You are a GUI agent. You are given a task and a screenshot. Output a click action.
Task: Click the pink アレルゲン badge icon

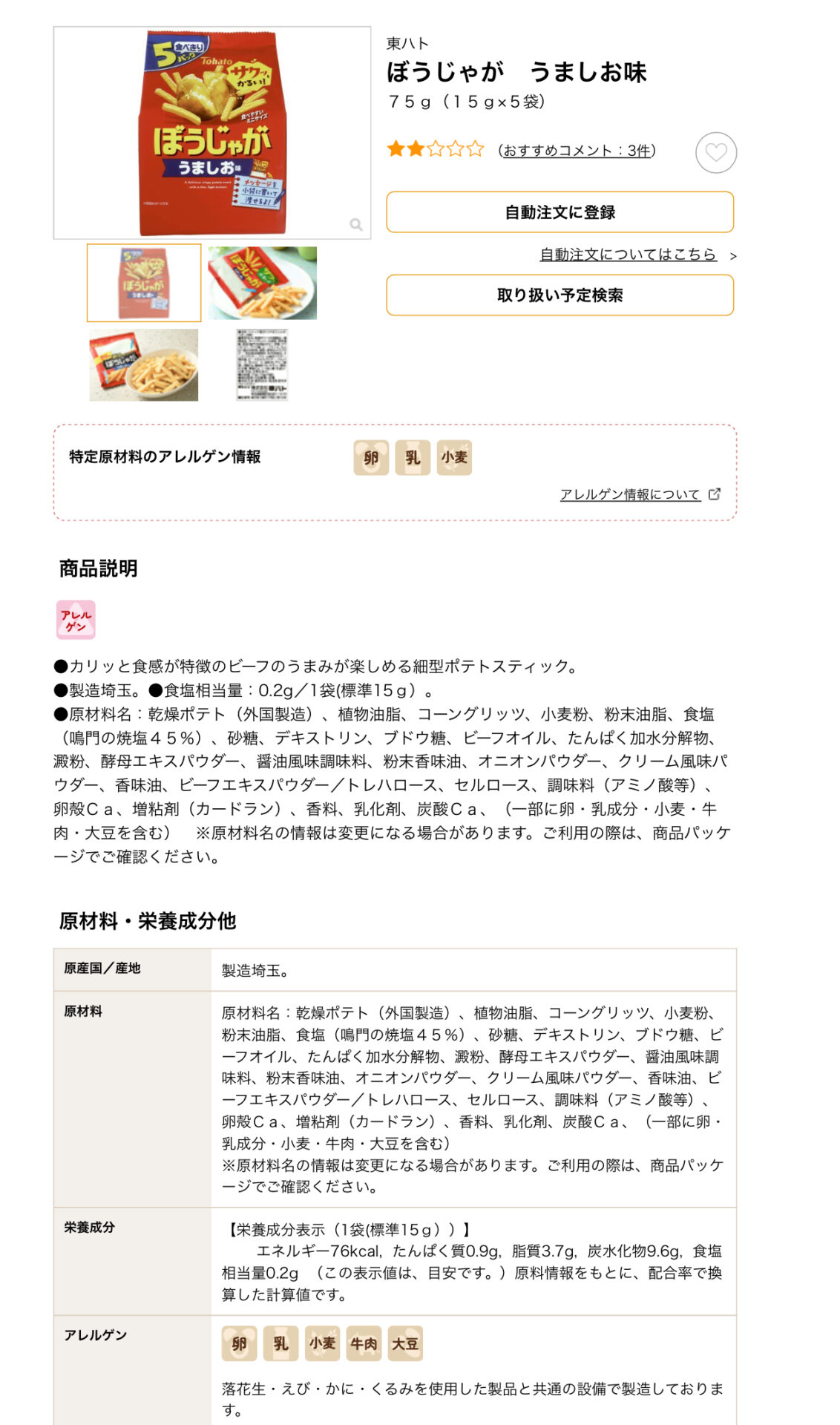(76, 620)
